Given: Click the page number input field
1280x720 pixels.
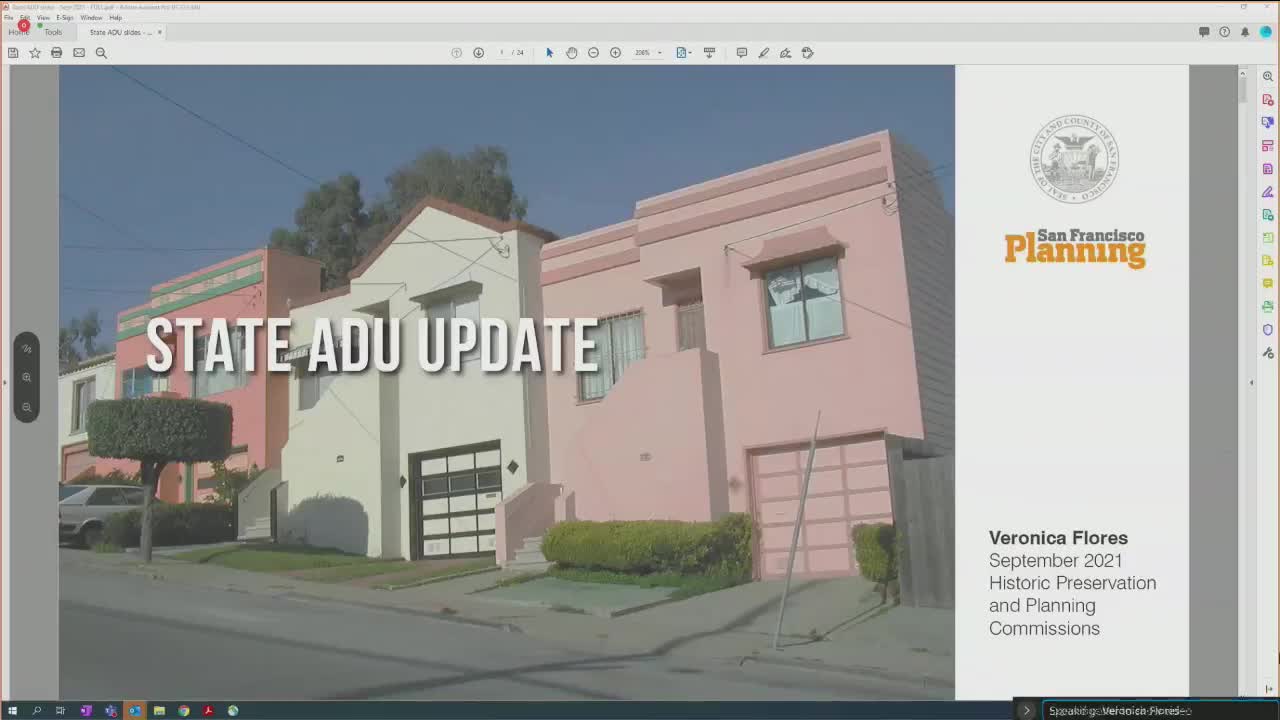Looking at the screenshot, I should point(502,53).
